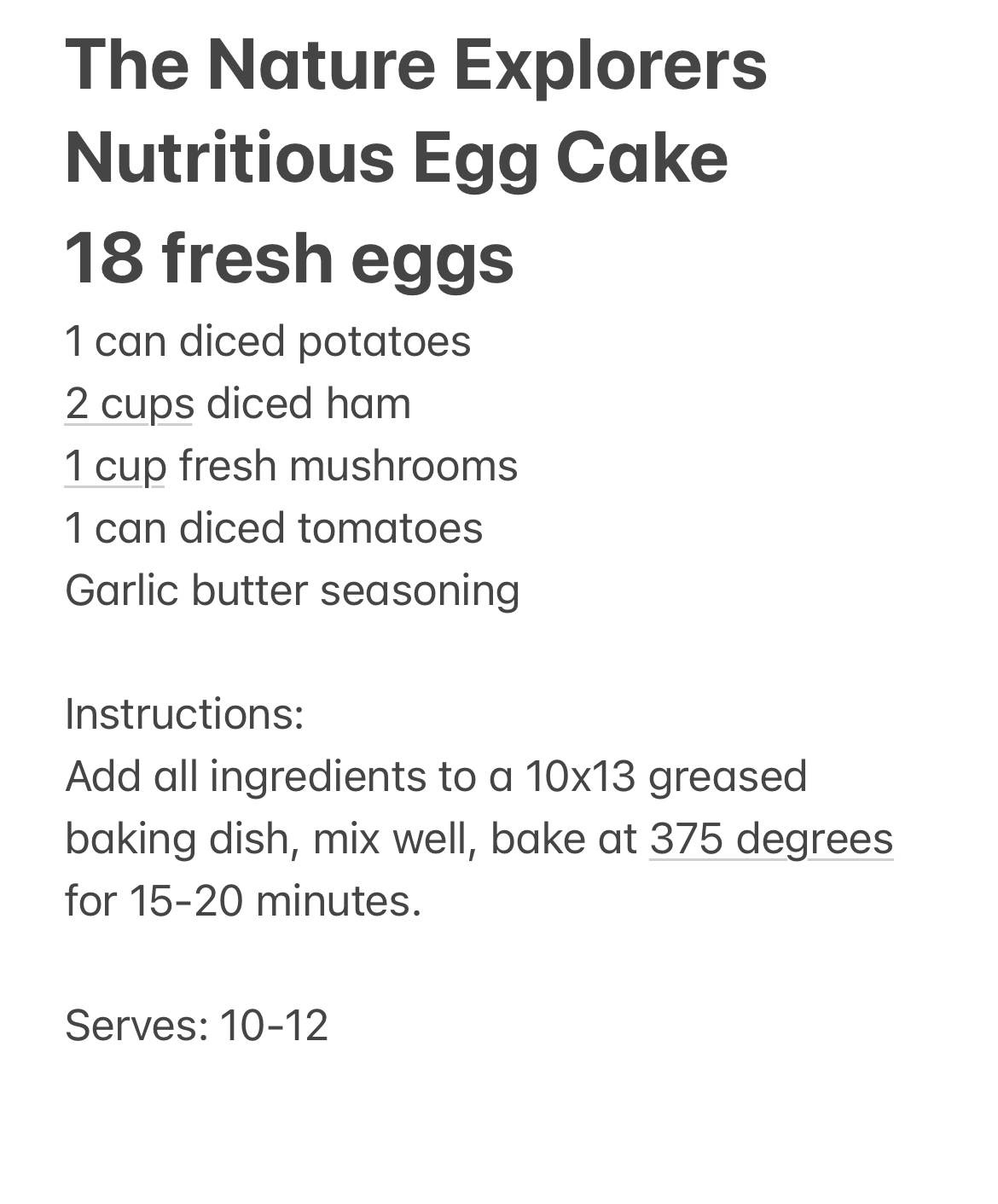Tap the underlined "2 cups" measurement link
This screenshot has width=998, height=1204.
(129, 403)
